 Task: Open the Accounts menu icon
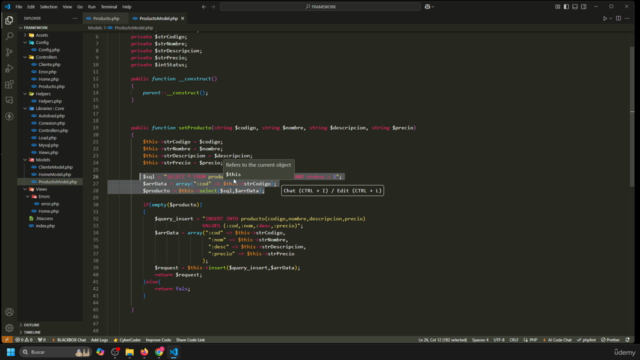9,312
